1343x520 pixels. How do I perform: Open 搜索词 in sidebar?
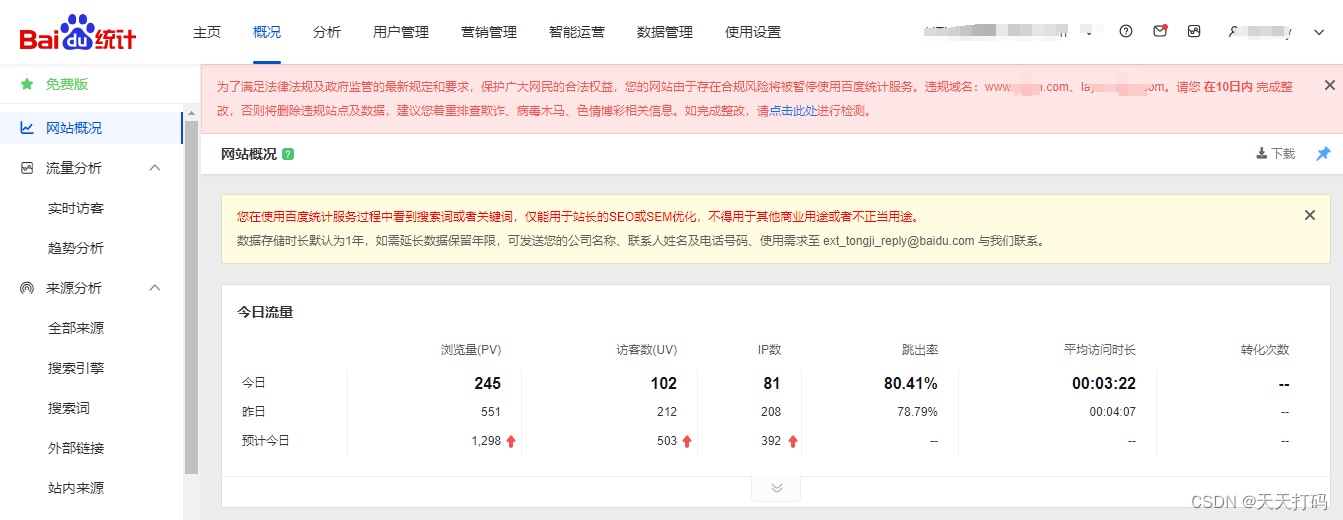(x=69, y=408)
